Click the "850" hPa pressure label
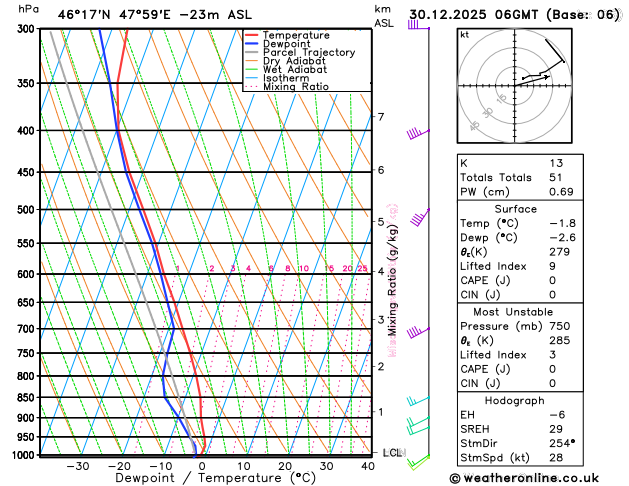Viewport: 629px width, 486px height. 28,397
